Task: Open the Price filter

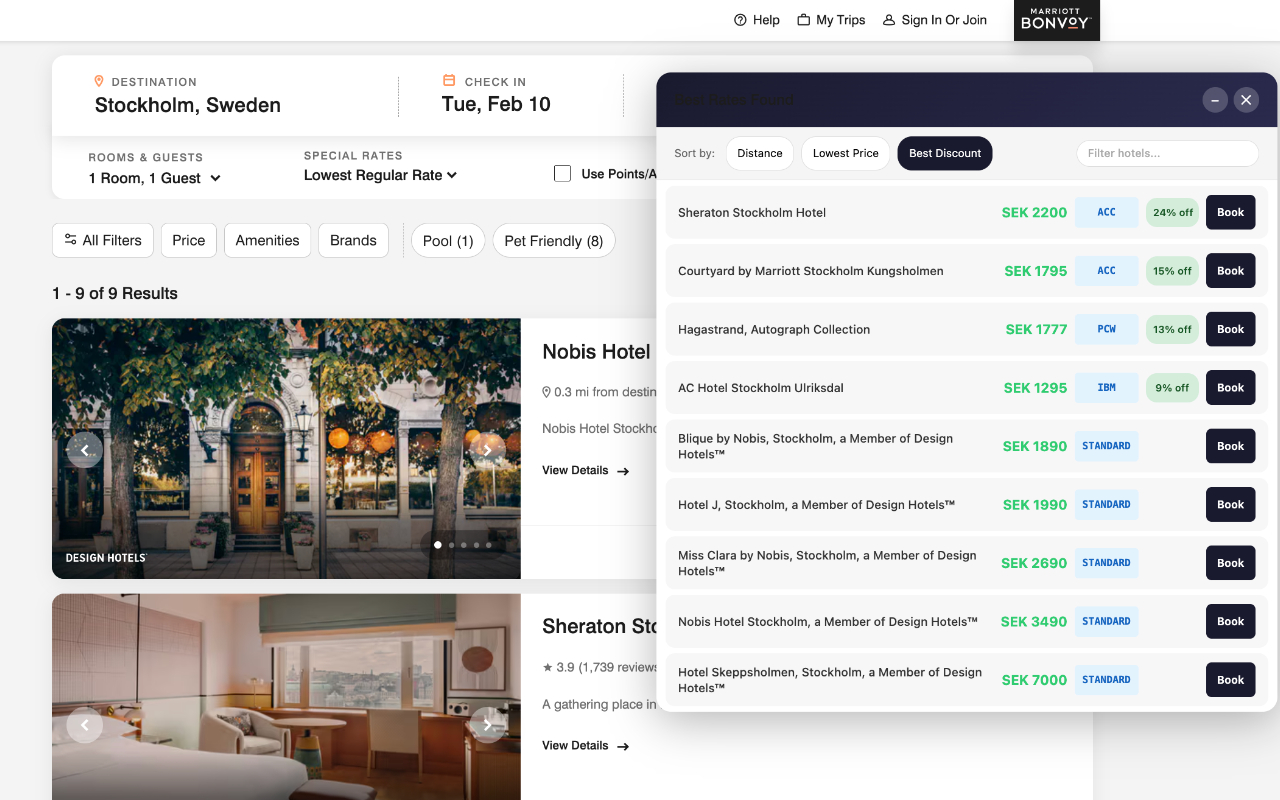Action: (x=189, y=240)
